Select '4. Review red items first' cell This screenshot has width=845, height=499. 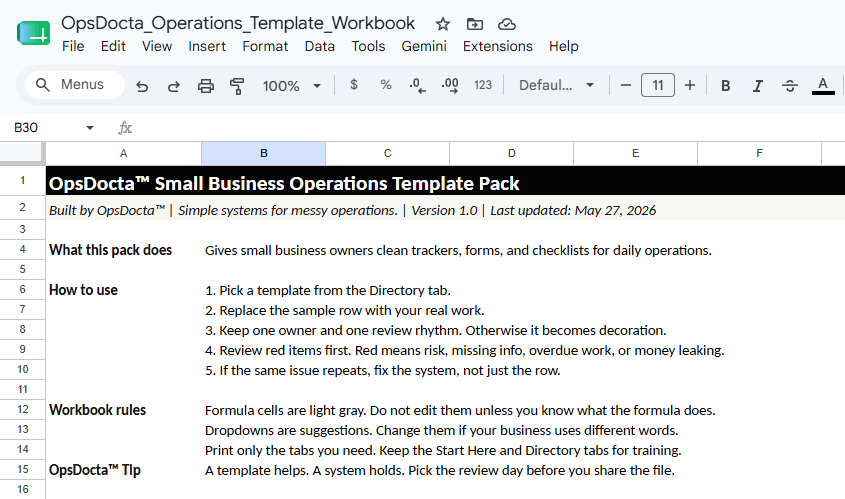[x=465, y=350]
